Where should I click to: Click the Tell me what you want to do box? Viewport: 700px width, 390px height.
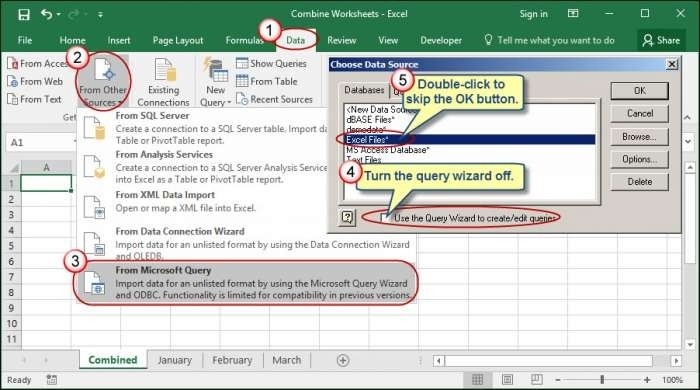point(550,40)
